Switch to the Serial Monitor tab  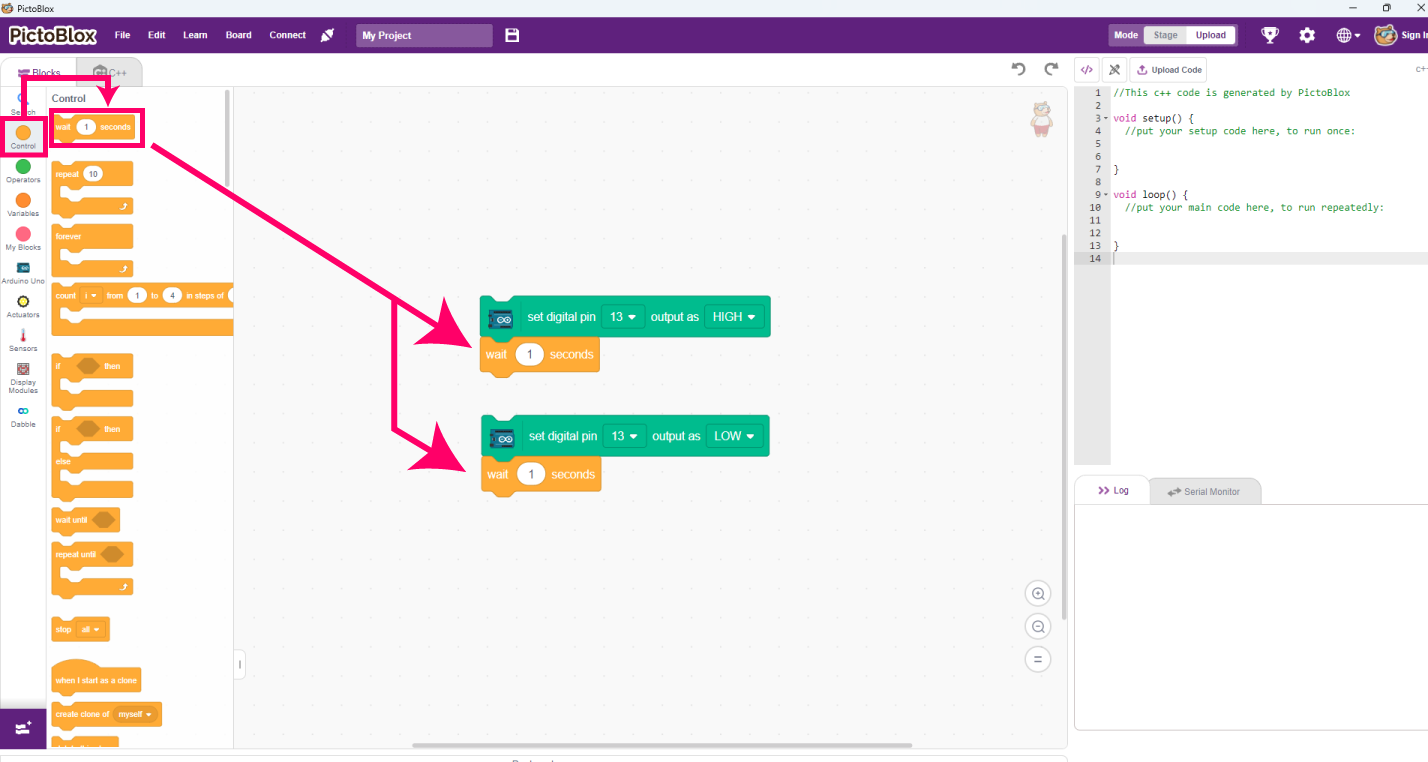coord(1204,492)
